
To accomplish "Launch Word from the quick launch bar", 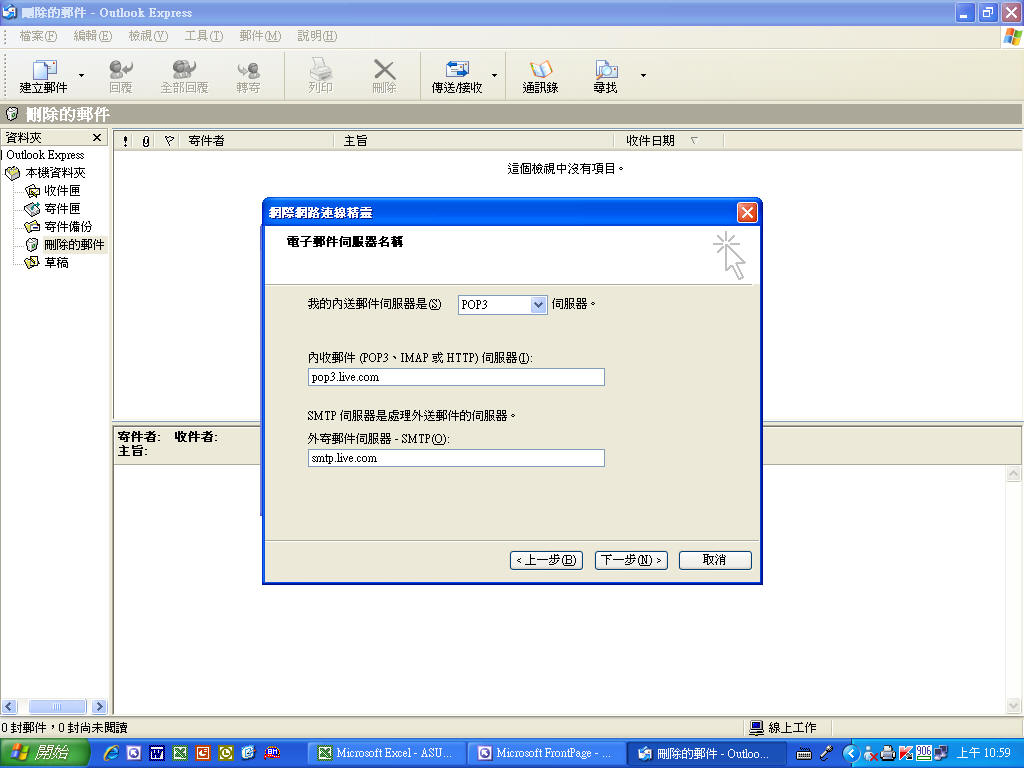I will pos(157,753).
